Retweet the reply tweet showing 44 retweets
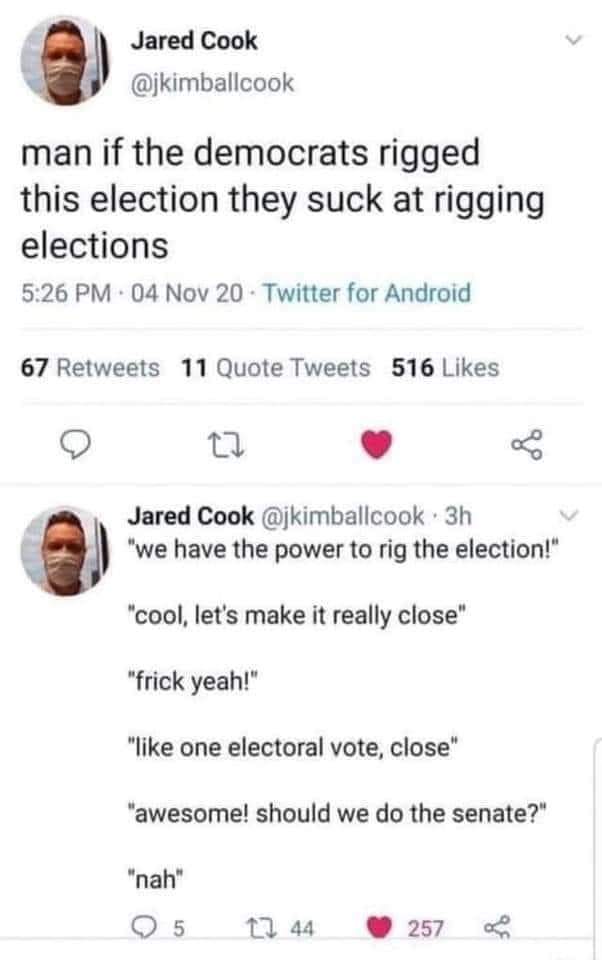 [x=279, y=928]
